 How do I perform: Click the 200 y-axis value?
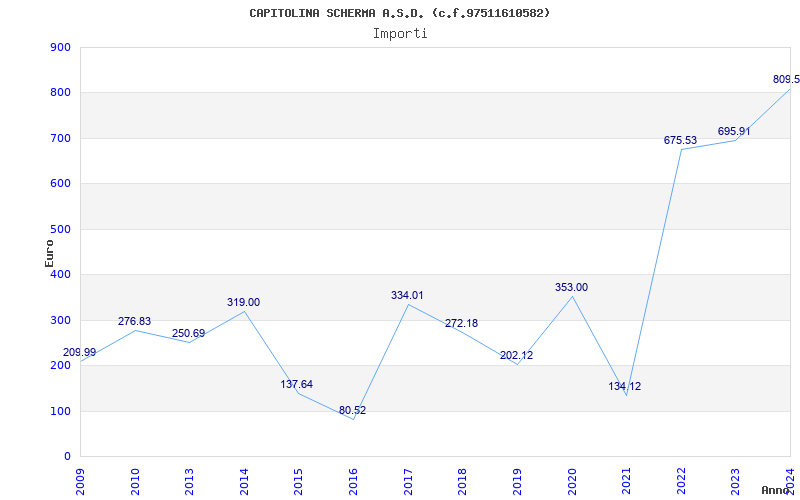pos(60,366)
